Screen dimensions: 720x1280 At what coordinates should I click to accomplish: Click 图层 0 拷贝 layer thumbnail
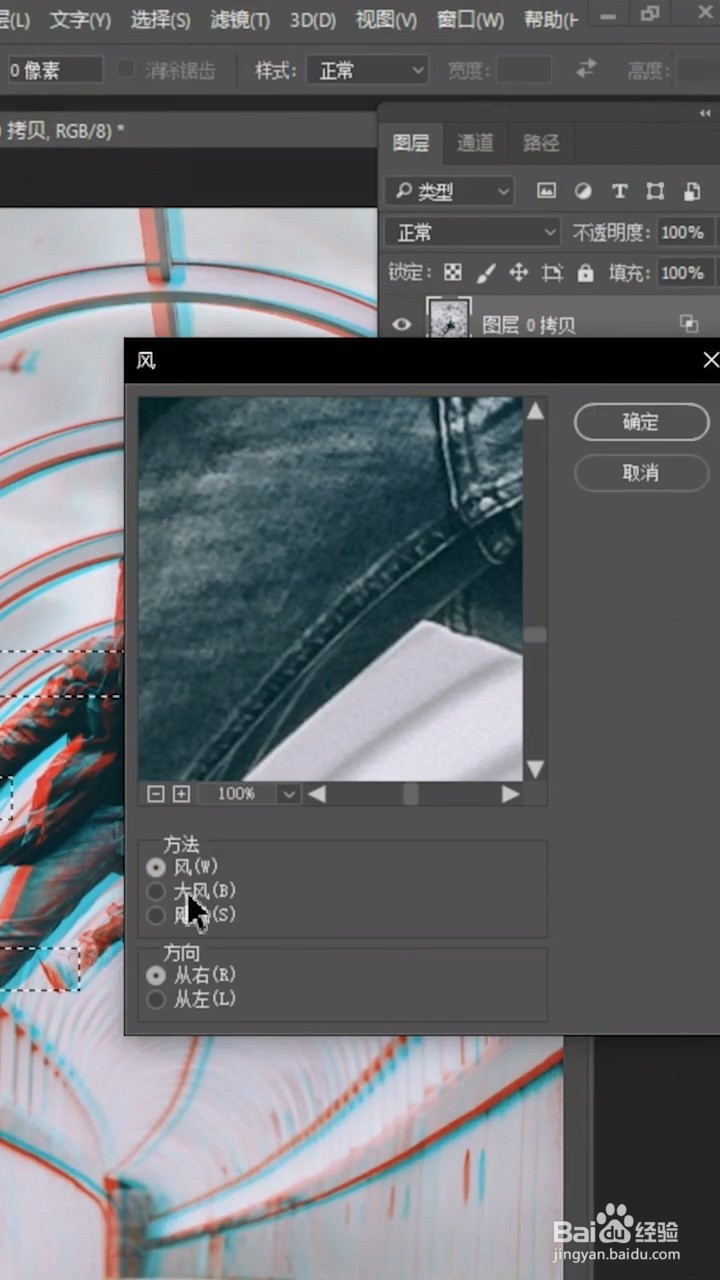449,319
